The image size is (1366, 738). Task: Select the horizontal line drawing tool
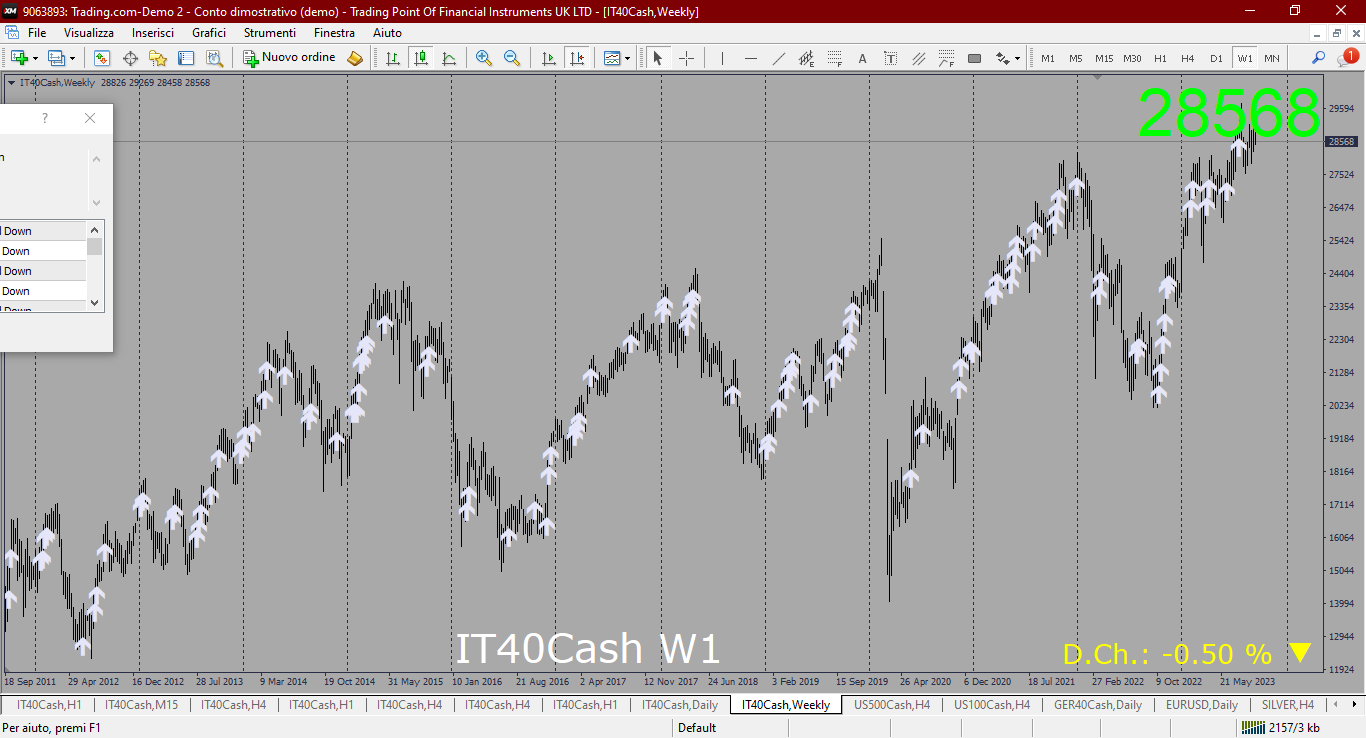click(x=750, y=58)
